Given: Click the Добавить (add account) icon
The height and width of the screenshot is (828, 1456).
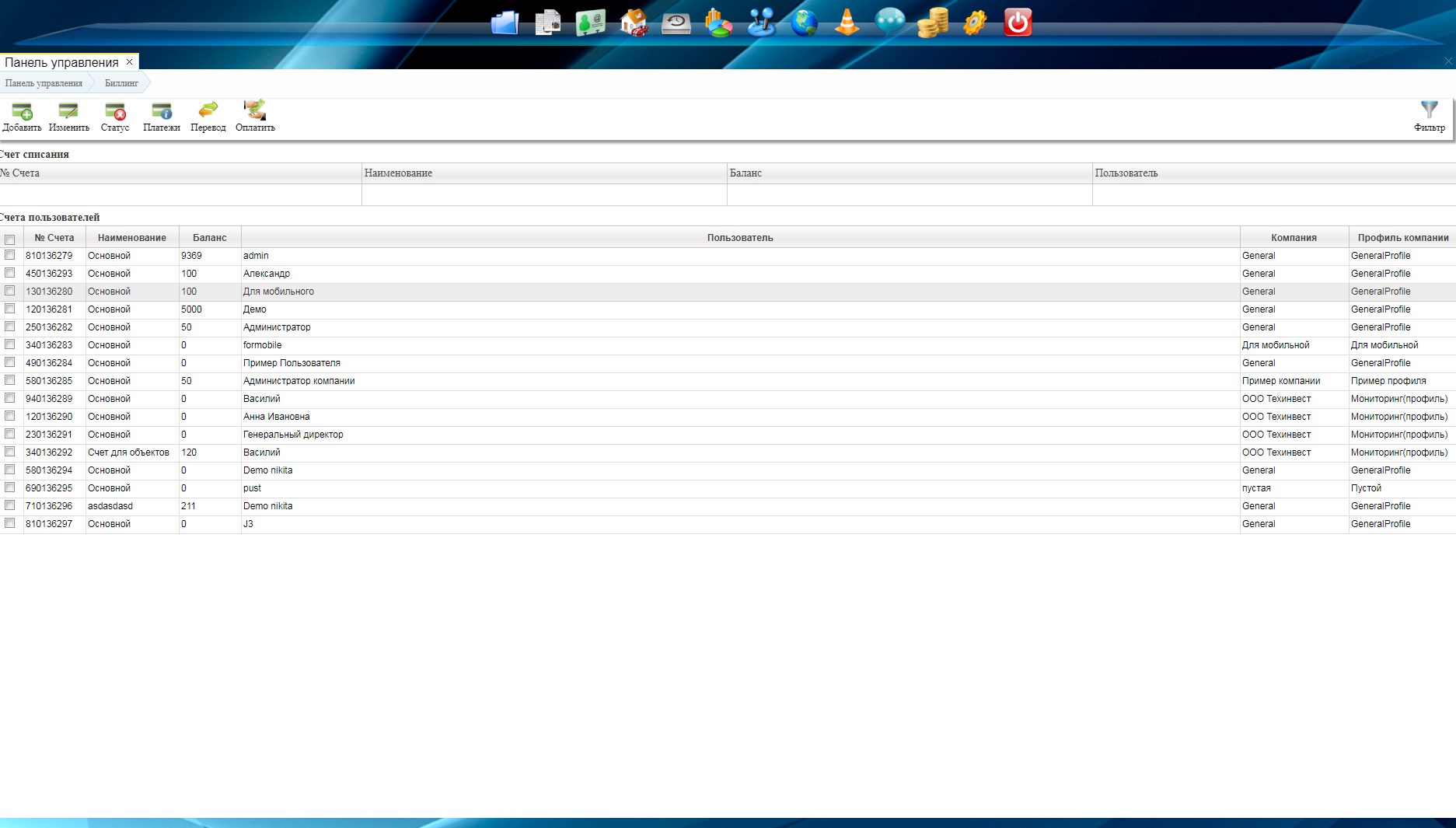Looking at the screenshot, I should (x=22, y=111).
